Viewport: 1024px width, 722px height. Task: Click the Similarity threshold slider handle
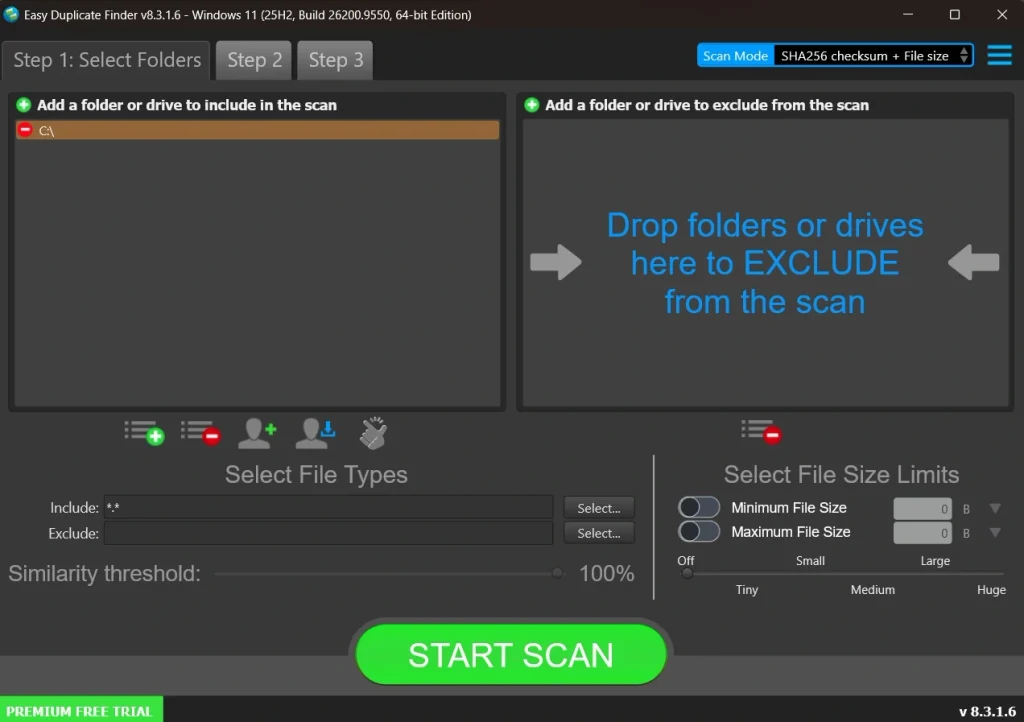tap(557, 573)
